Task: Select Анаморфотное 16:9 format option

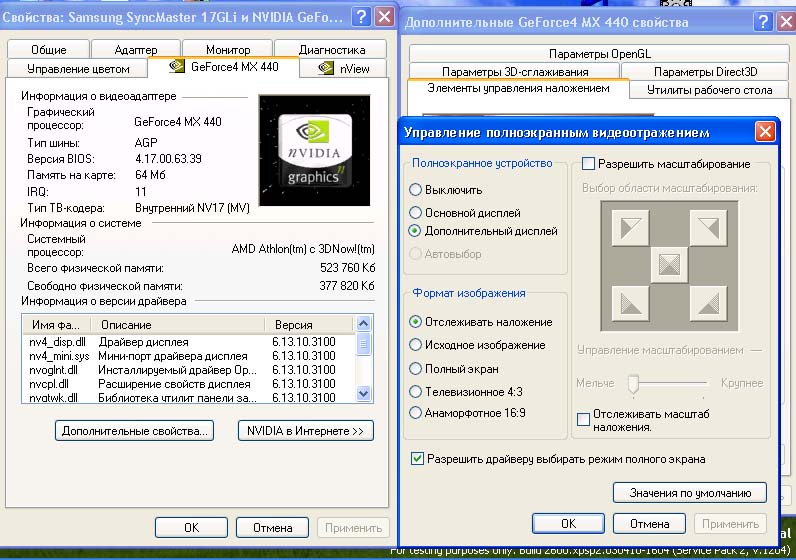Action: 415,412
